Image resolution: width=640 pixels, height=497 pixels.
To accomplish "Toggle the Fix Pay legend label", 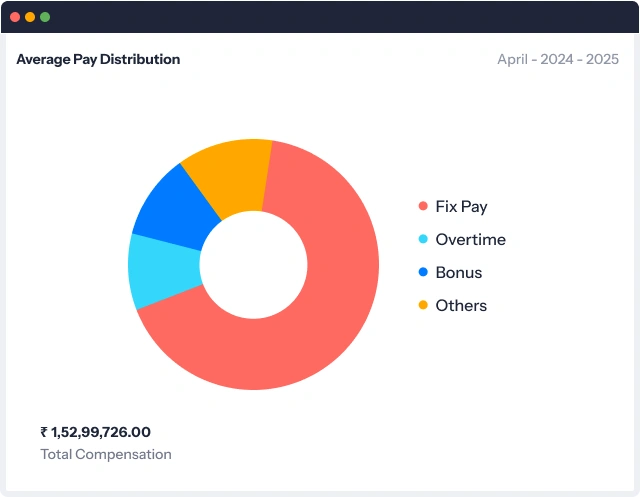I will tap(461, 207).
